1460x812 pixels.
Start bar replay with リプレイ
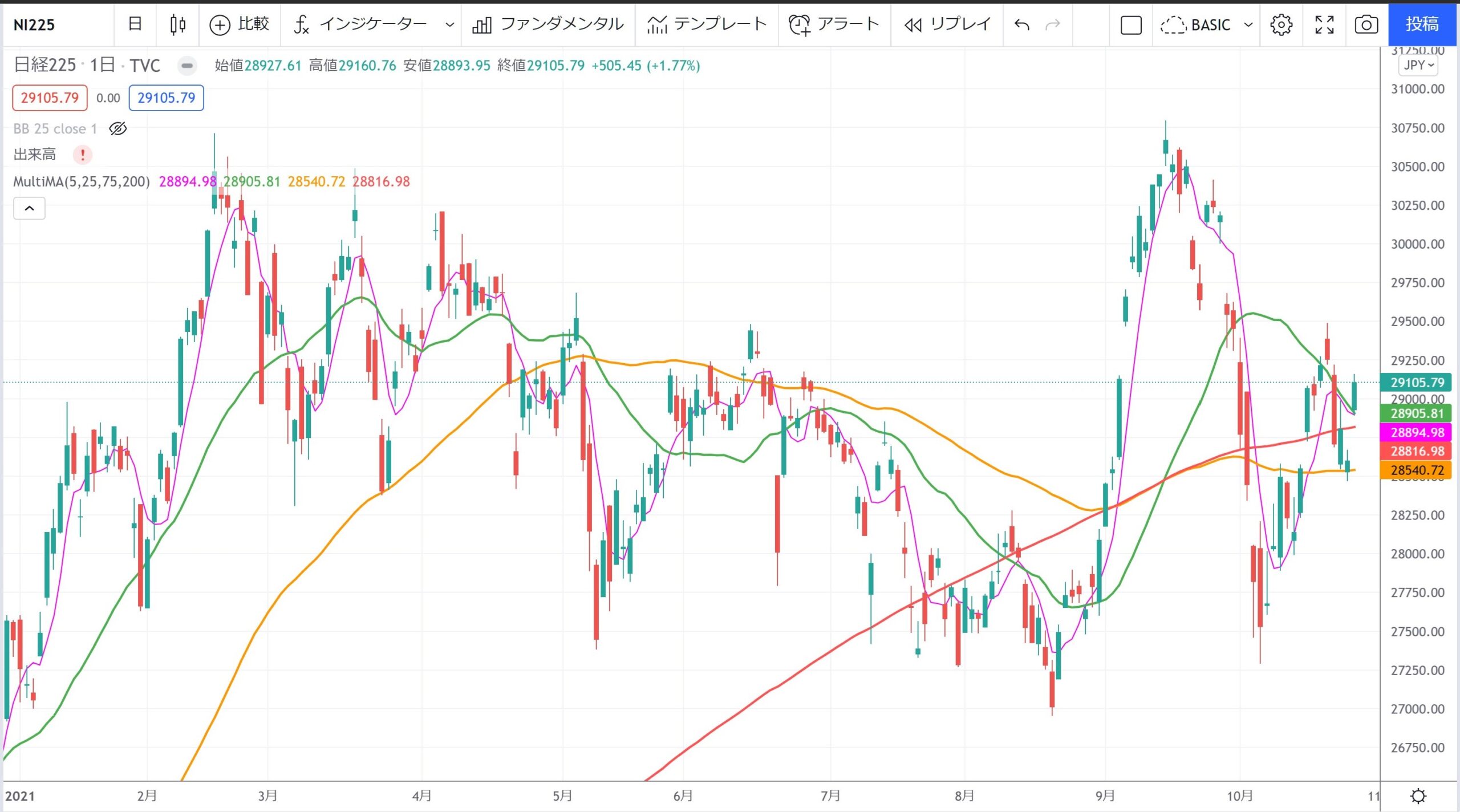point(947,25)
